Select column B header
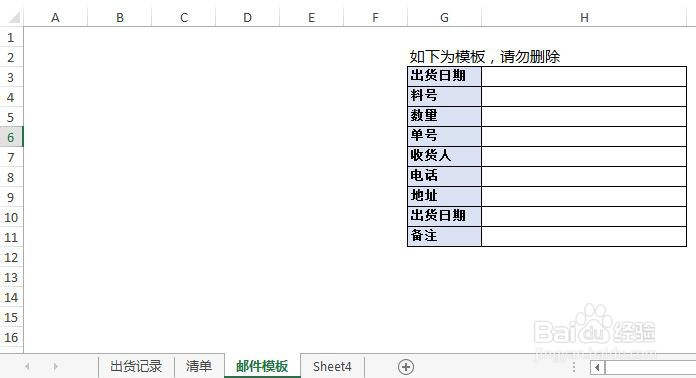 coord(120,18)
